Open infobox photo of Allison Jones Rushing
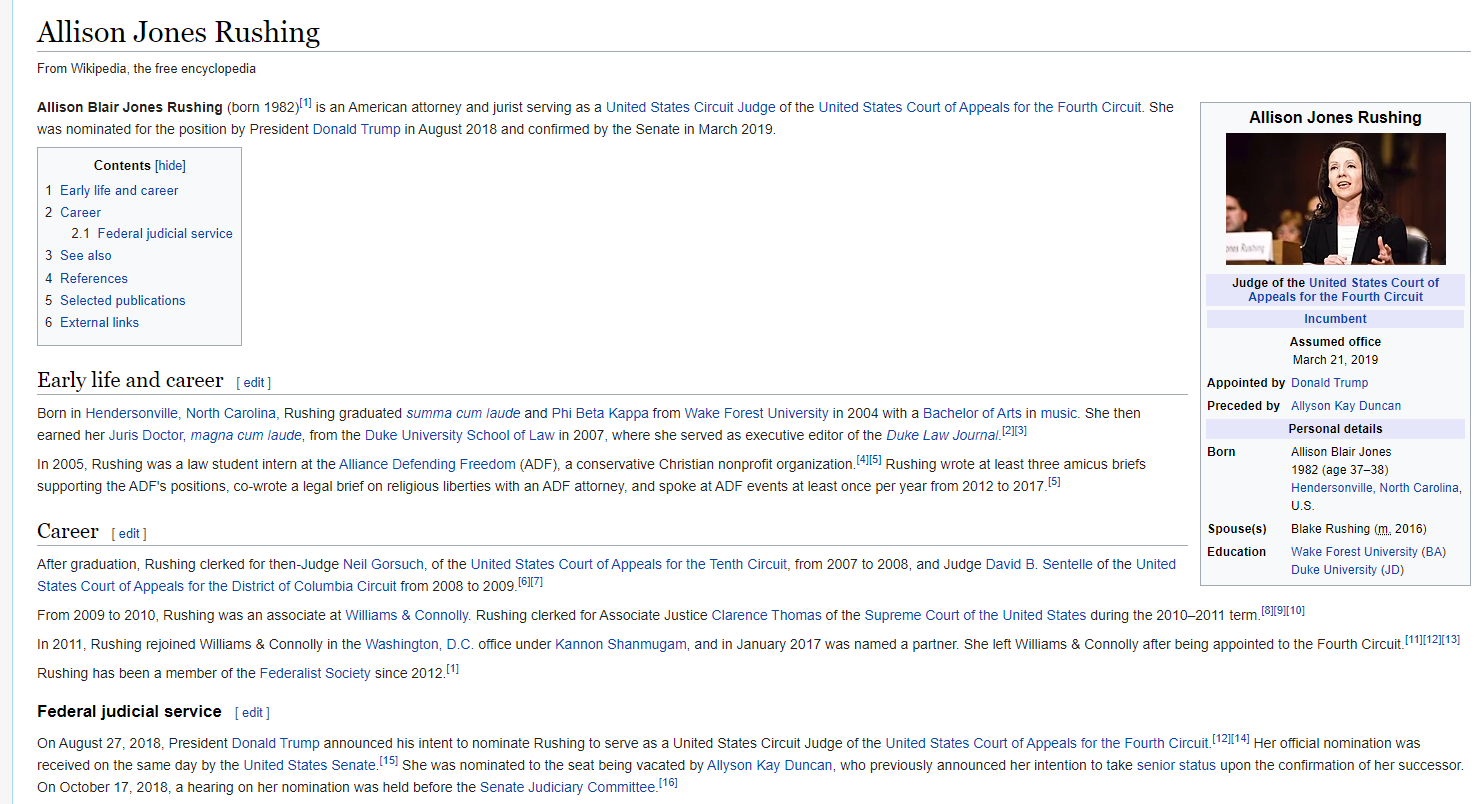Screen dimensions: 1484x804 tap(1335, 198)
